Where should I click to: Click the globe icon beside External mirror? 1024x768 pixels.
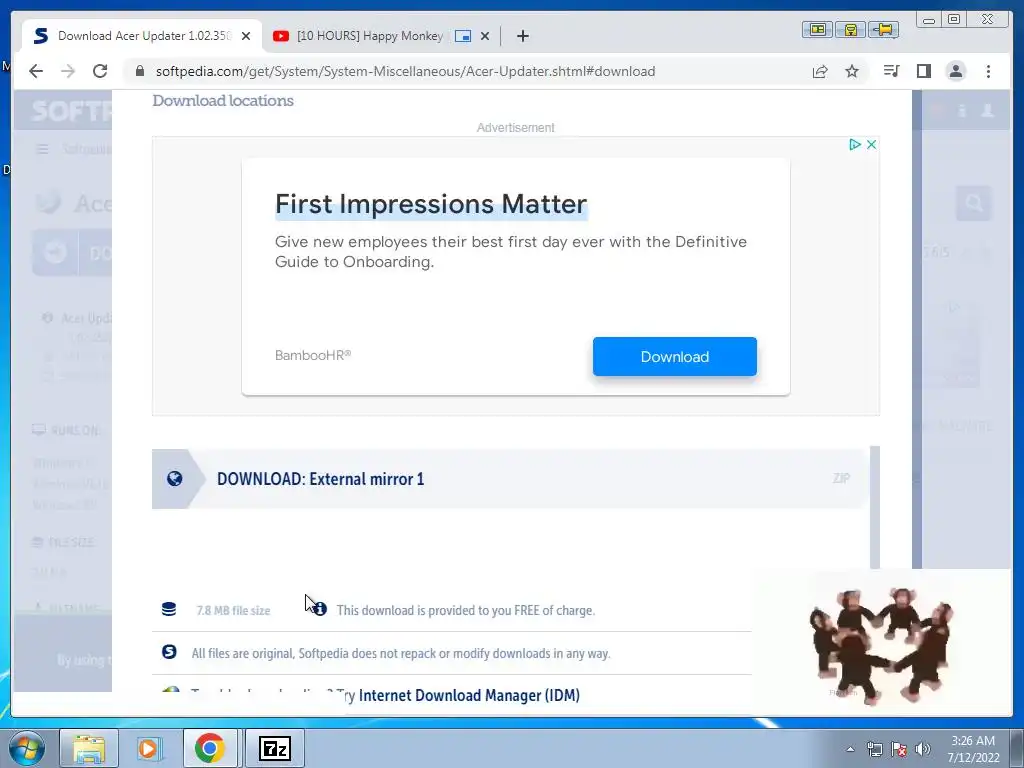click(174, 479)
